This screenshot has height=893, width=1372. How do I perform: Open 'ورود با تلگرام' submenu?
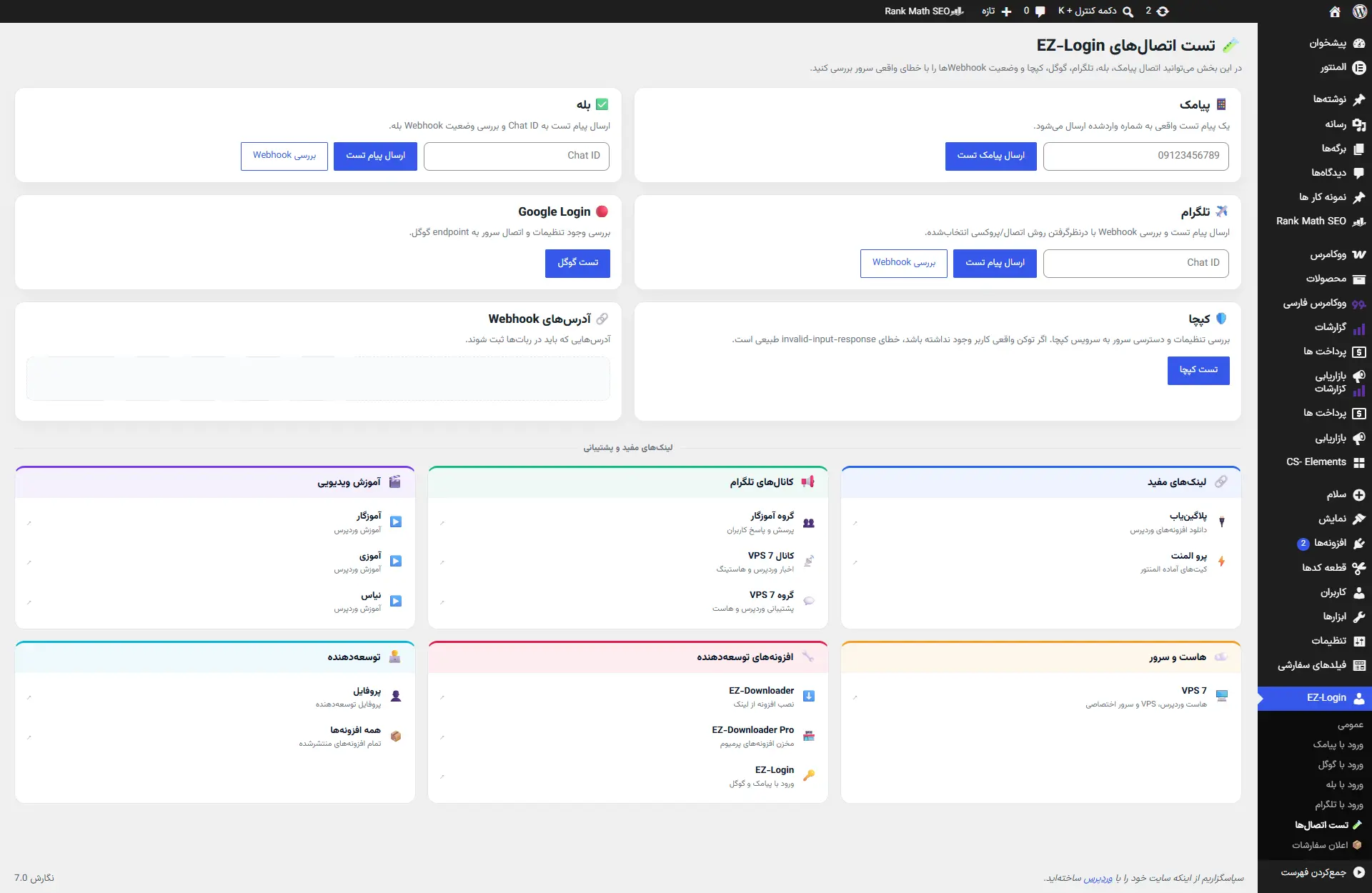point(1339,804)
